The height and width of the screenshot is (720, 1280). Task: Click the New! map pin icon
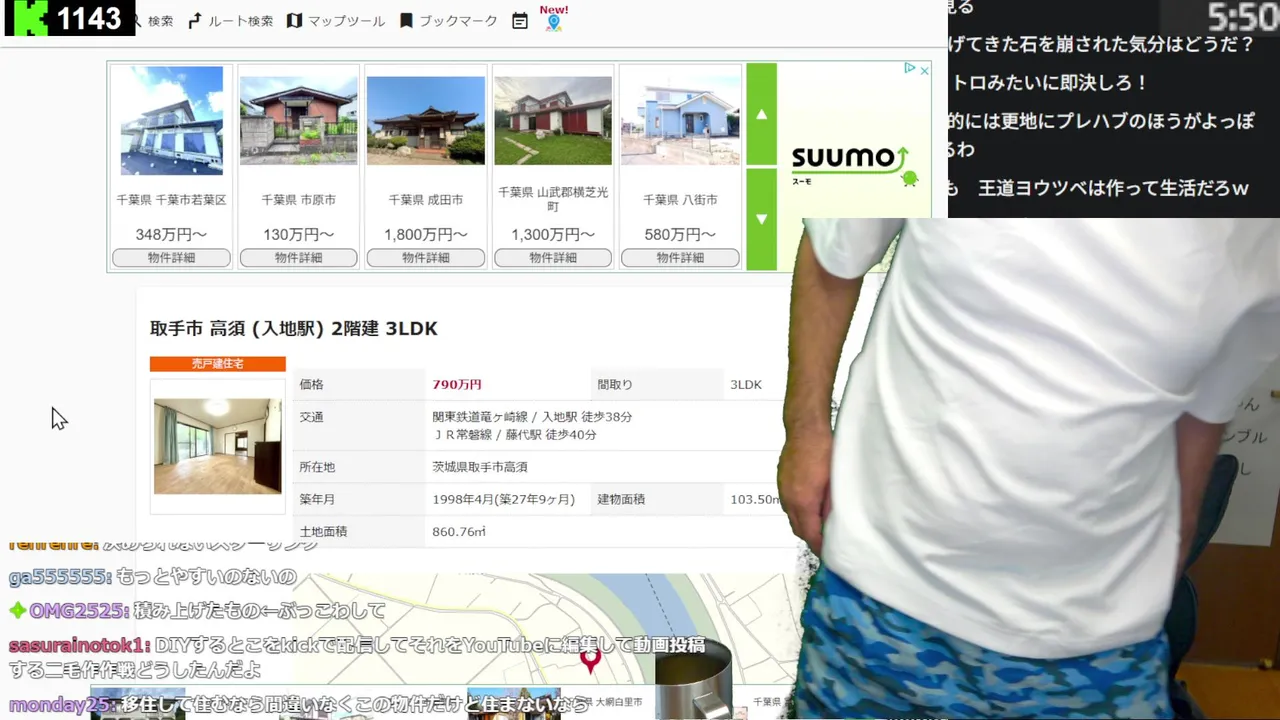tap(553, 18)
